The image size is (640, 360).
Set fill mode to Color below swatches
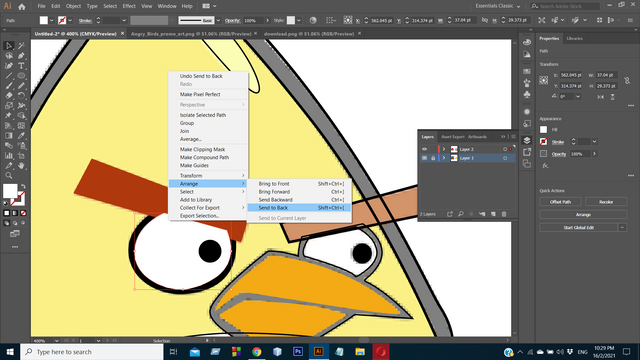pos(7,213)
